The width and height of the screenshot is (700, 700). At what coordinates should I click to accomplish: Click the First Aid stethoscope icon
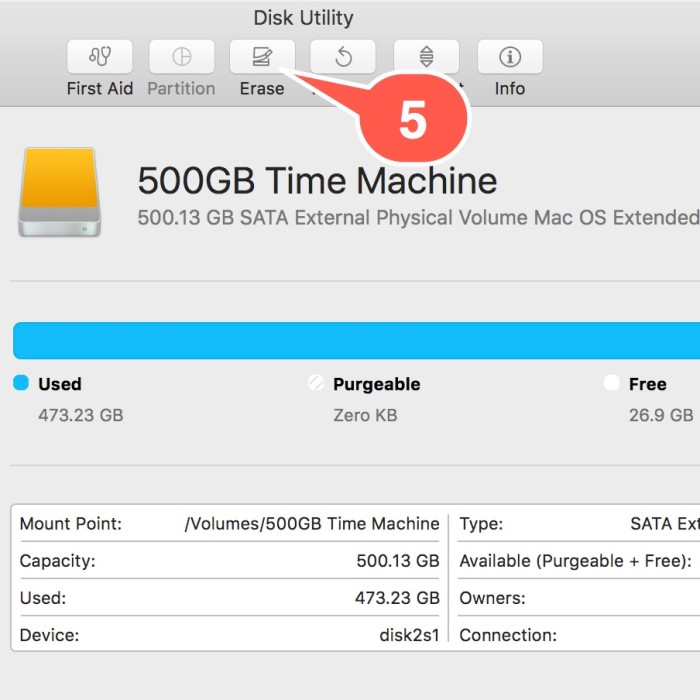coord(100,57)
